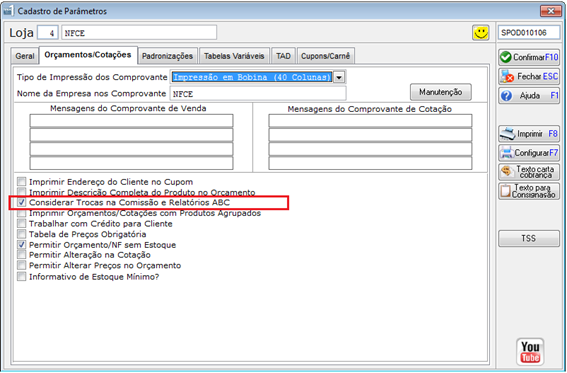
Task: Click the Manutenção button
Action: (440, 92)
